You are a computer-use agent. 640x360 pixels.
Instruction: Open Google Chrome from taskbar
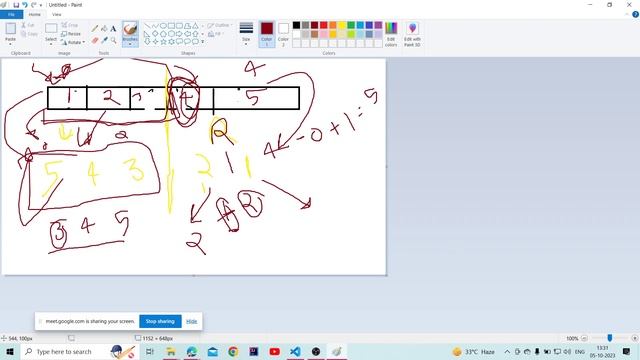[233, 351]
